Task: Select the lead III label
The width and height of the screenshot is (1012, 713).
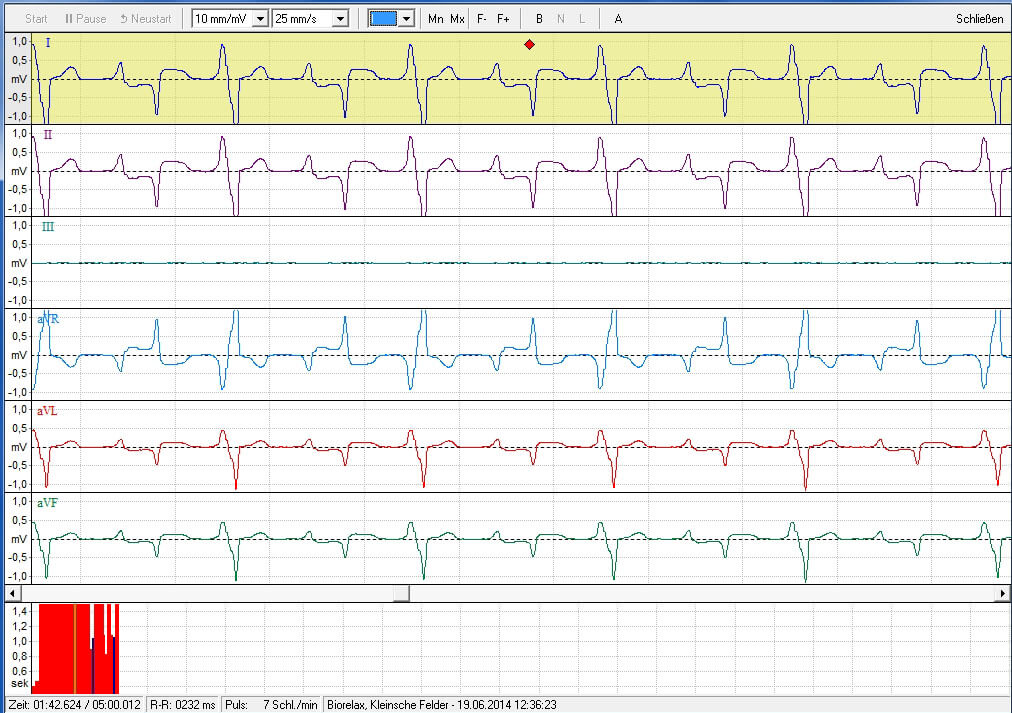Action: point(48,227)
